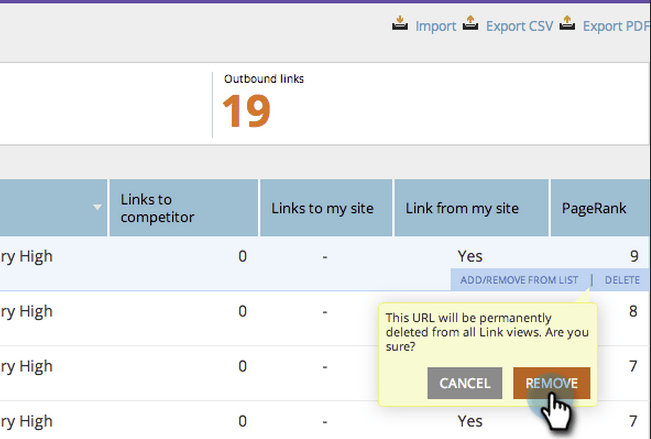The height and width of the screenshot is (439, 651).
Task: Open the Import link
Action: (436, 26)
